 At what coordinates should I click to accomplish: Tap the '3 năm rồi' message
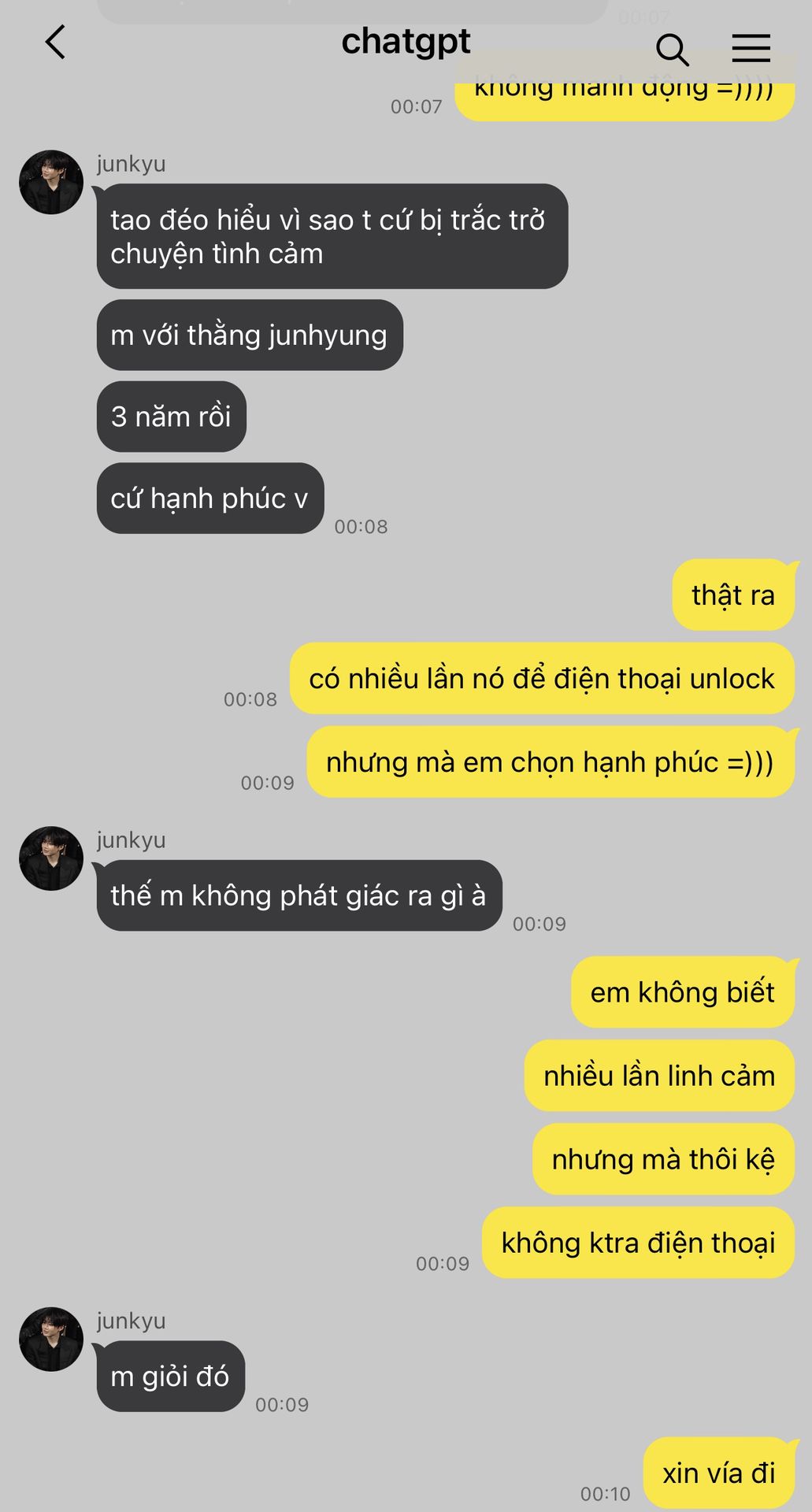172,417
